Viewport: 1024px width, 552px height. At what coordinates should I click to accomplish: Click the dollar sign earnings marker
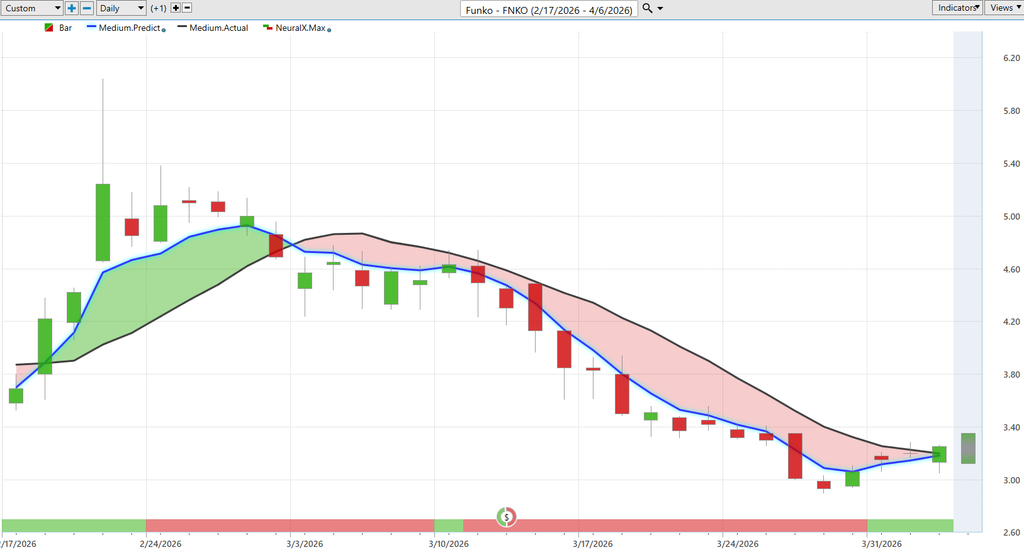[x=507, y=517]
